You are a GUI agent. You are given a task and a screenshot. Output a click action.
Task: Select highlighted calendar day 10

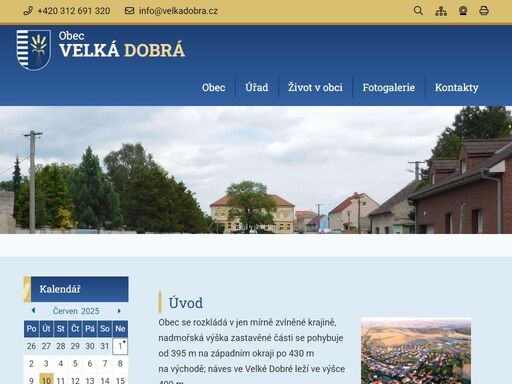pyautogui.click(x=46, y=380)
